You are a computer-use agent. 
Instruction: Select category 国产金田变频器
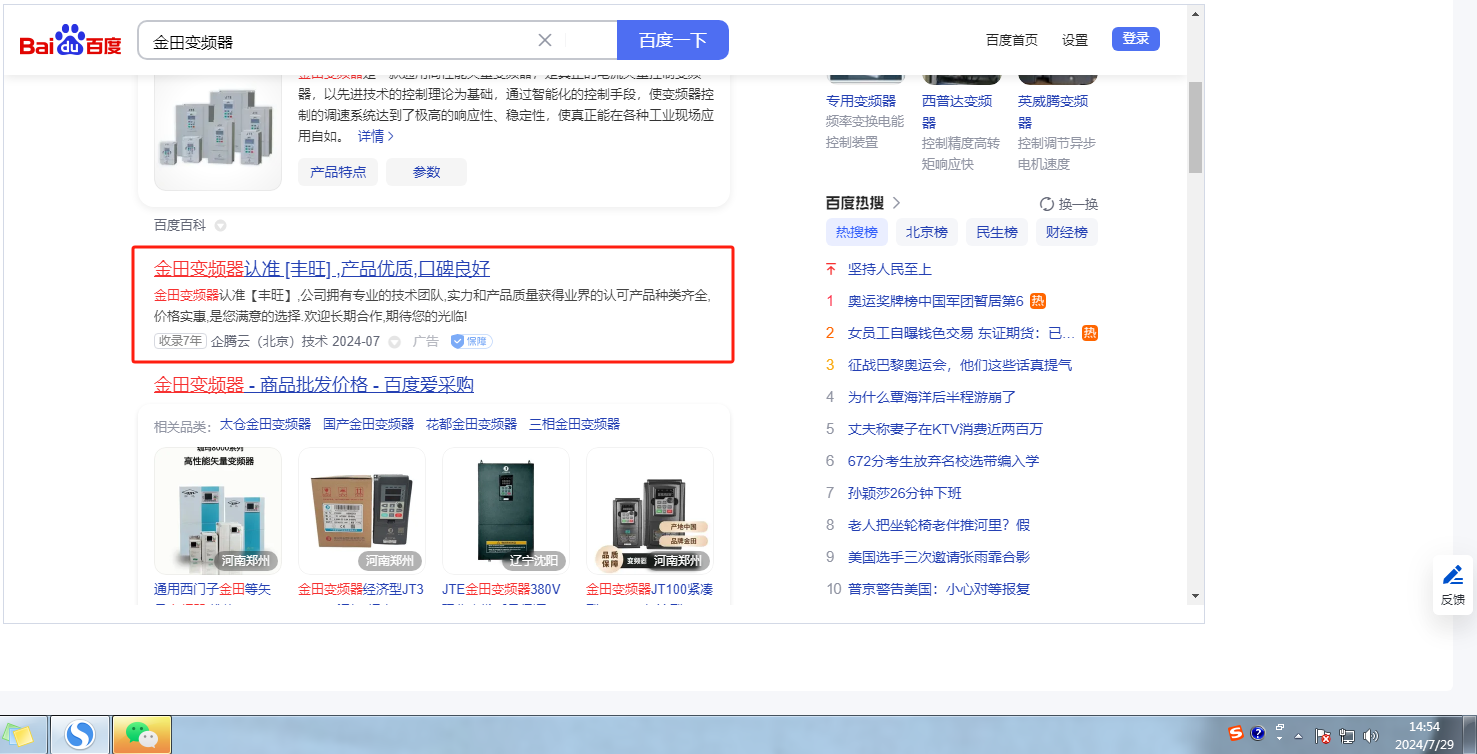[368, 424]
